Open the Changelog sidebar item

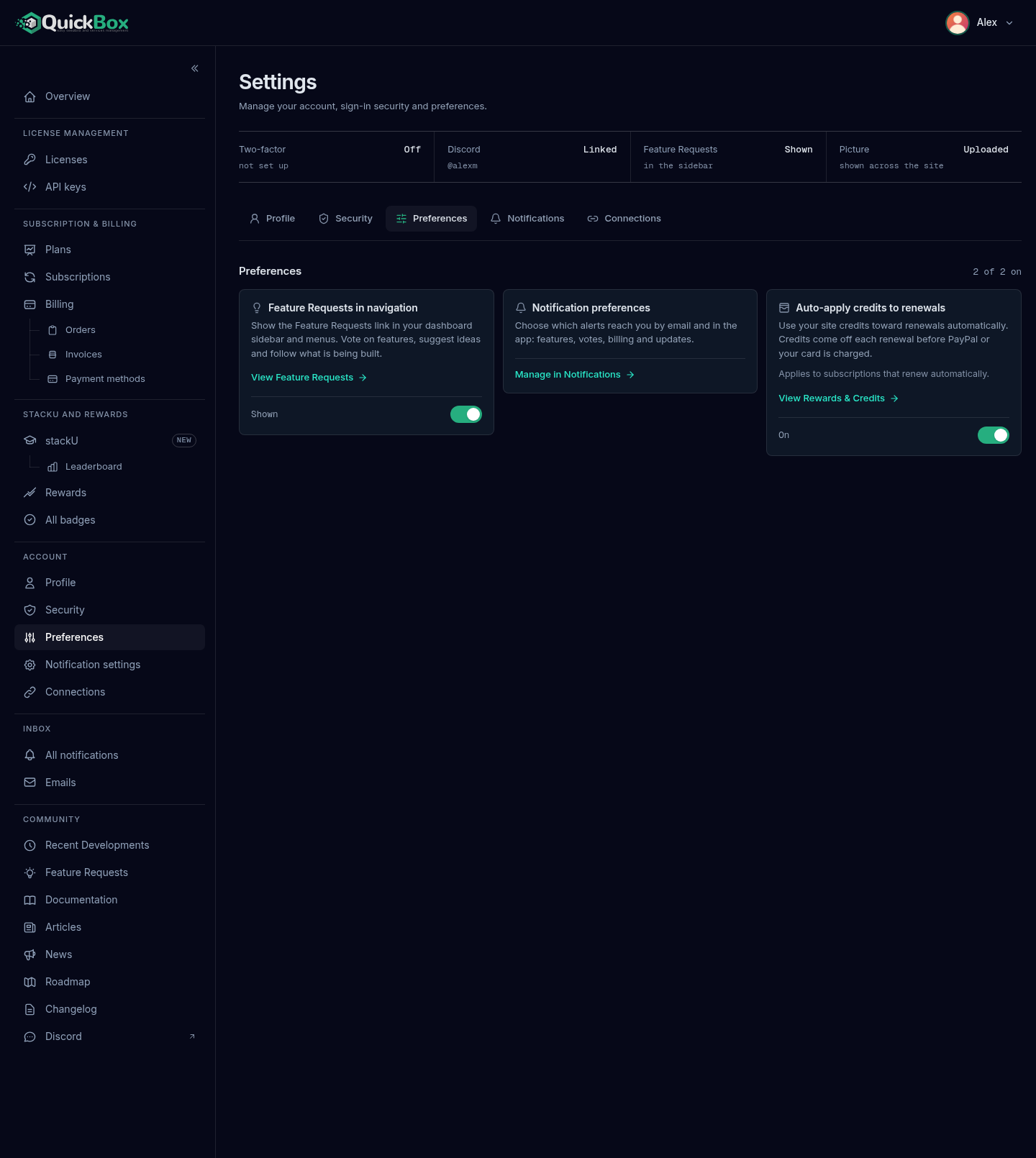pyautogui.click(x=109, y=1009)
